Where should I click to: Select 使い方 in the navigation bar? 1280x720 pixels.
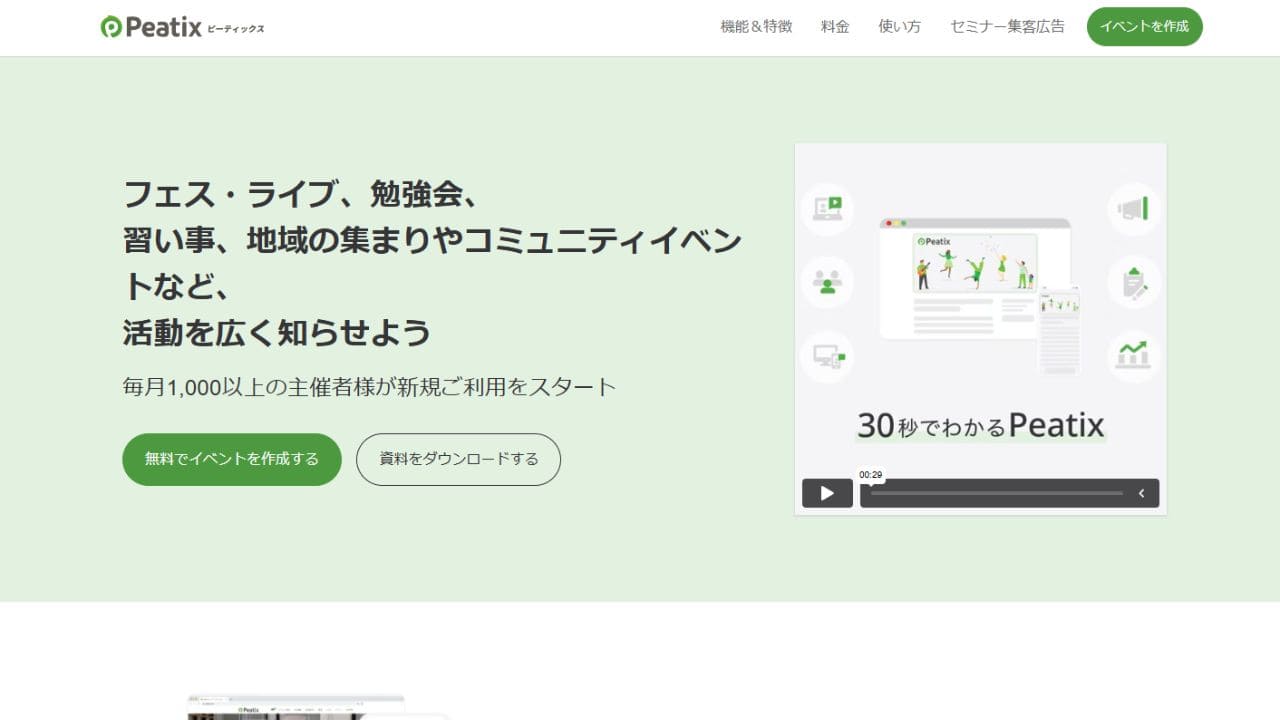[x=899, y=27]
